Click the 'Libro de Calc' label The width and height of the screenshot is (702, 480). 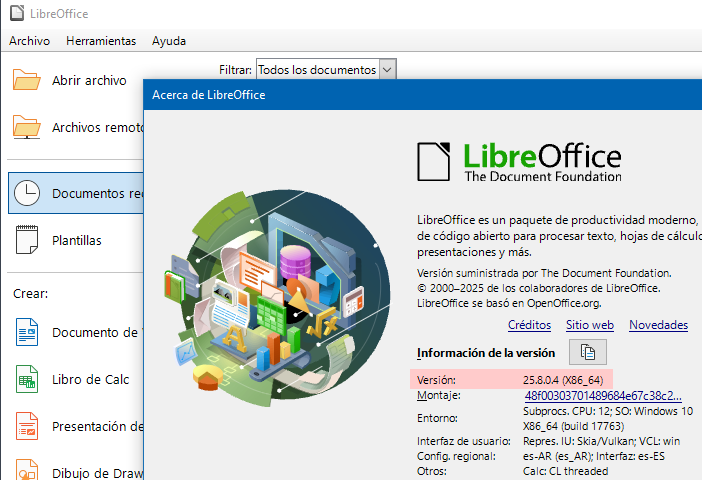[x=90, y=379]
